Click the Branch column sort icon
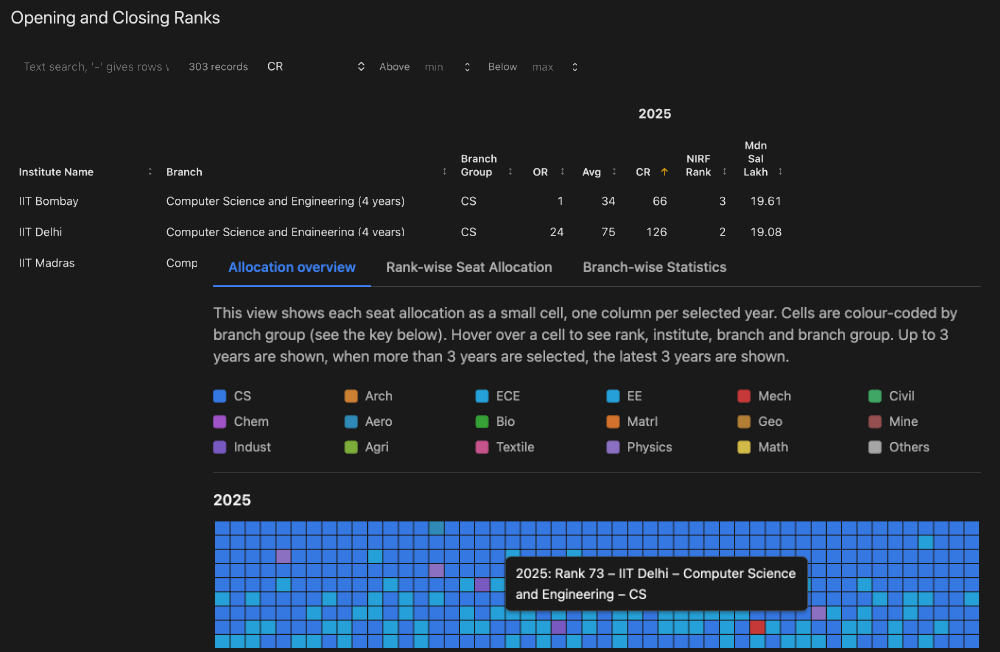This screenshot has height=652, width=1000. [x=444, y=172]
